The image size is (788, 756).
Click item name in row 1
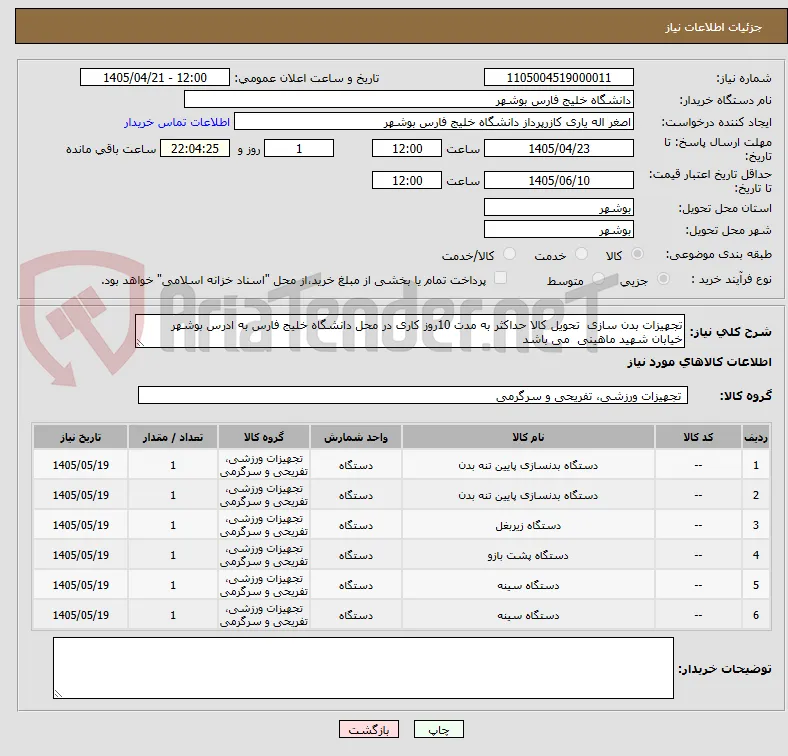tap(528, 465)
